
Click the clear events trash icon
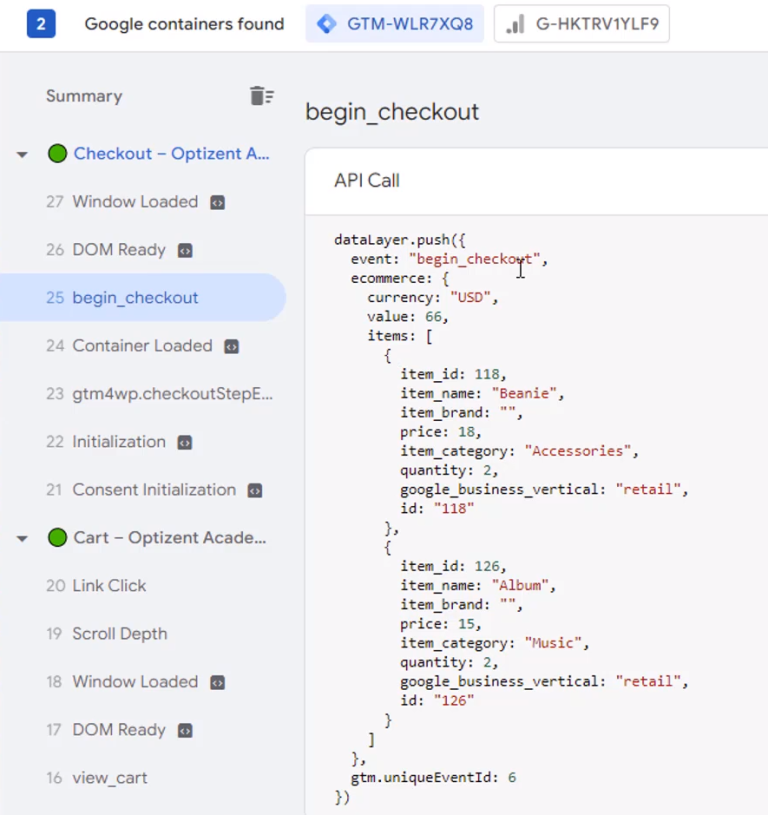point(262,96)
